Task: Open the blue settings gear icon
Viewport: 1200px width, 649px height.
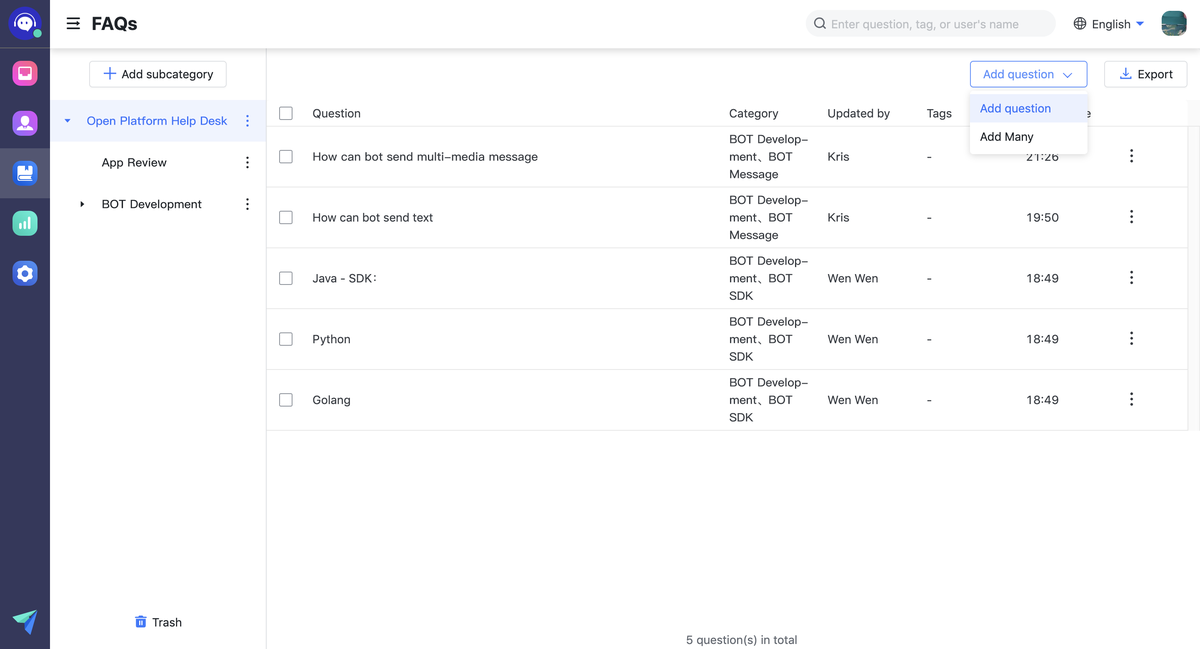Action: [25, 273]
